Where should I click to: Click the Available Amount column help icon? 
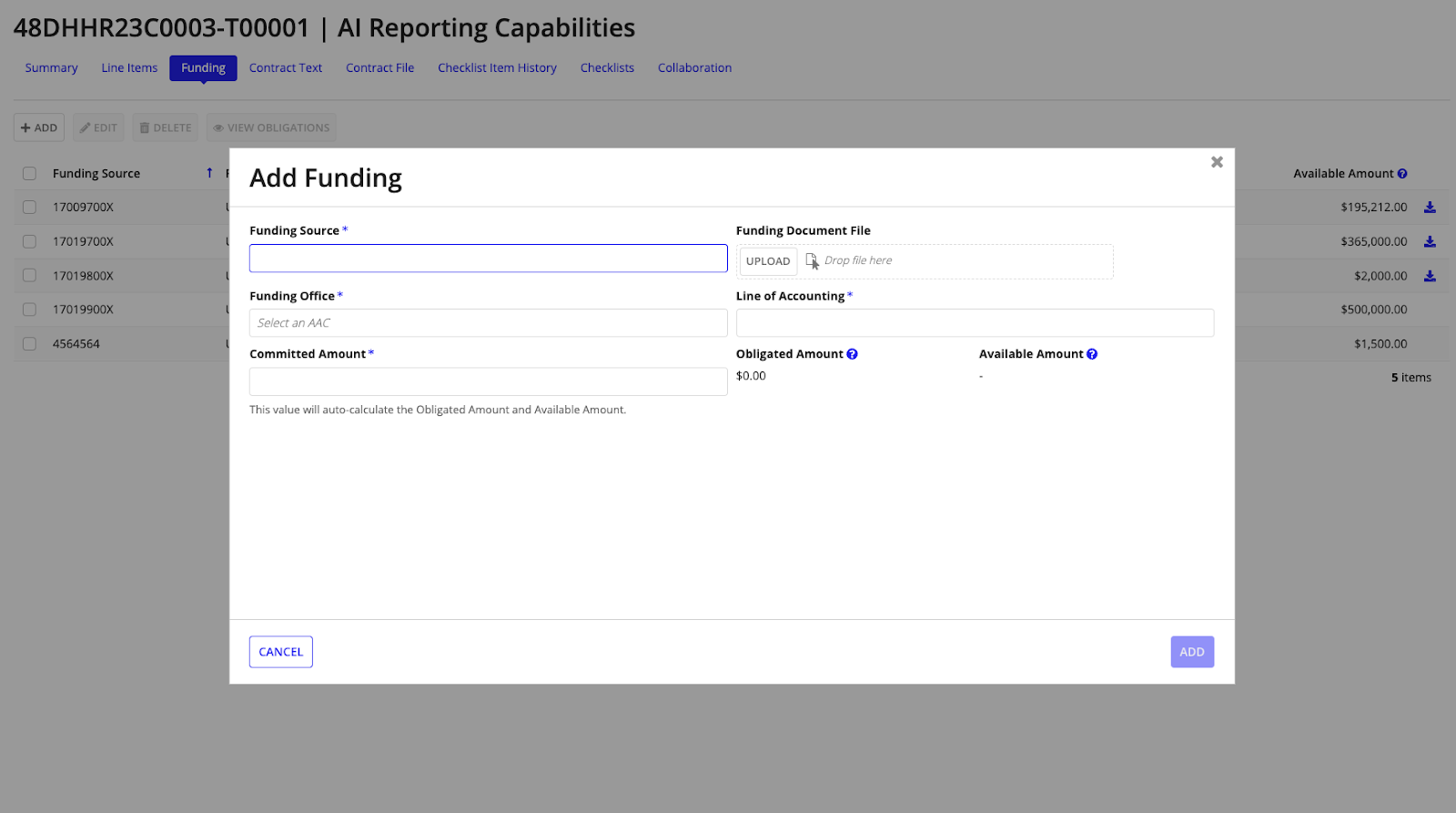pyautogui.click(x=1402, y=174)
